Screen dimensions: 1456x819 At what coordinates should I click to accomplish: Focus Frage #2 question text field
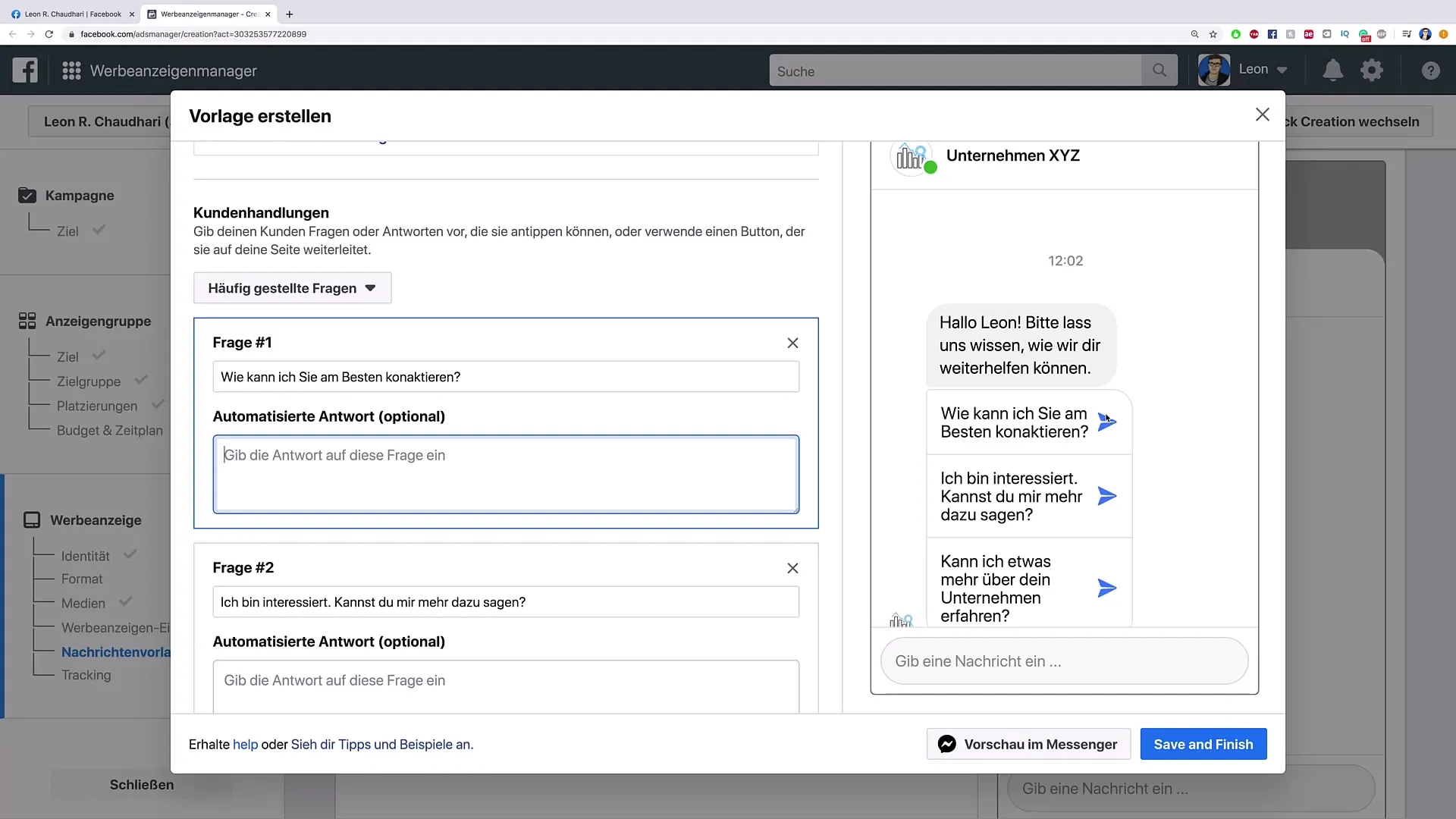[506, 602]
